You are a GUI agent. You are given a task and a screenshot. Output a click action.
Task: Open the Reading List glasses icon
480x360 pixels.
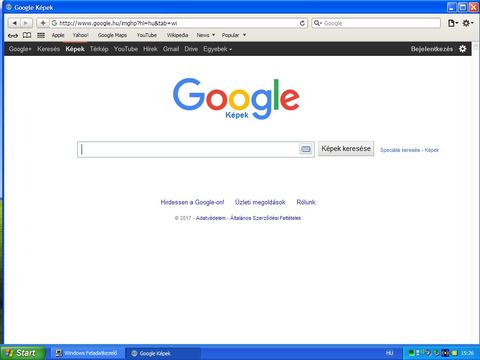[x=13, y=35]
